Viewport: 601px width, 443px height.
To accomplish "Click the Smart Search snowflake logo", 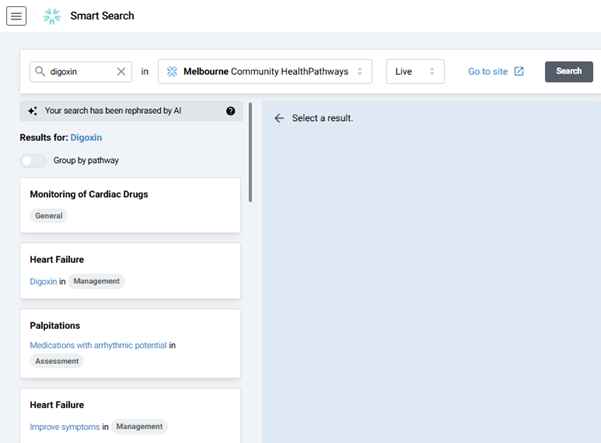I will coord(52,16).
